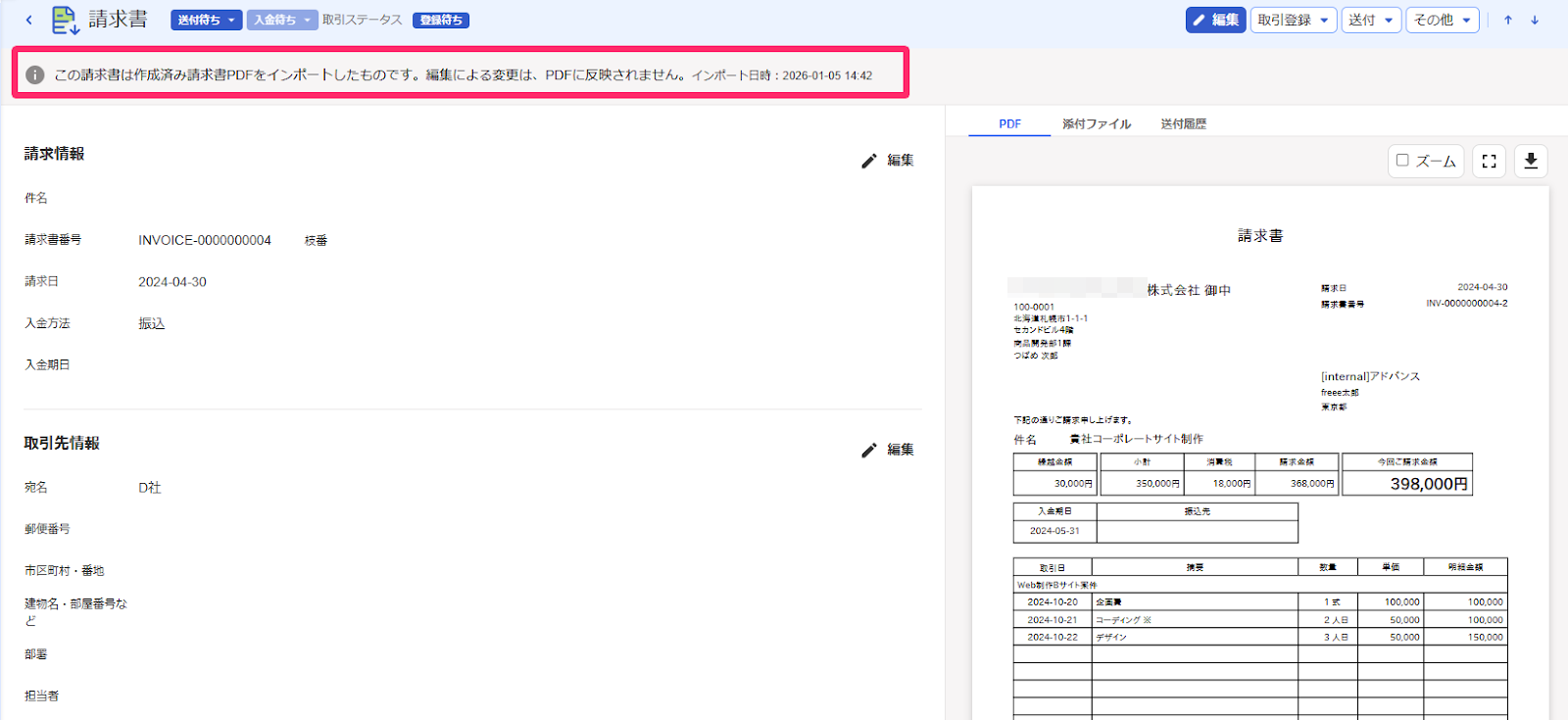
Task: Click the info icon in import notice
Action: 35,74
